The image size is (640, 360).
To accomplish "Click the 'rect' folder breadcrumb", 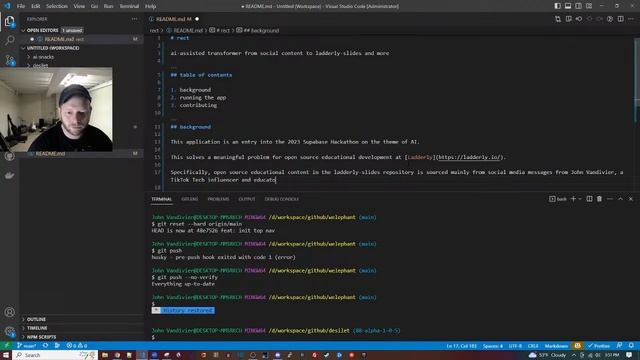I will pyautogui.click(x=154, y=30).
